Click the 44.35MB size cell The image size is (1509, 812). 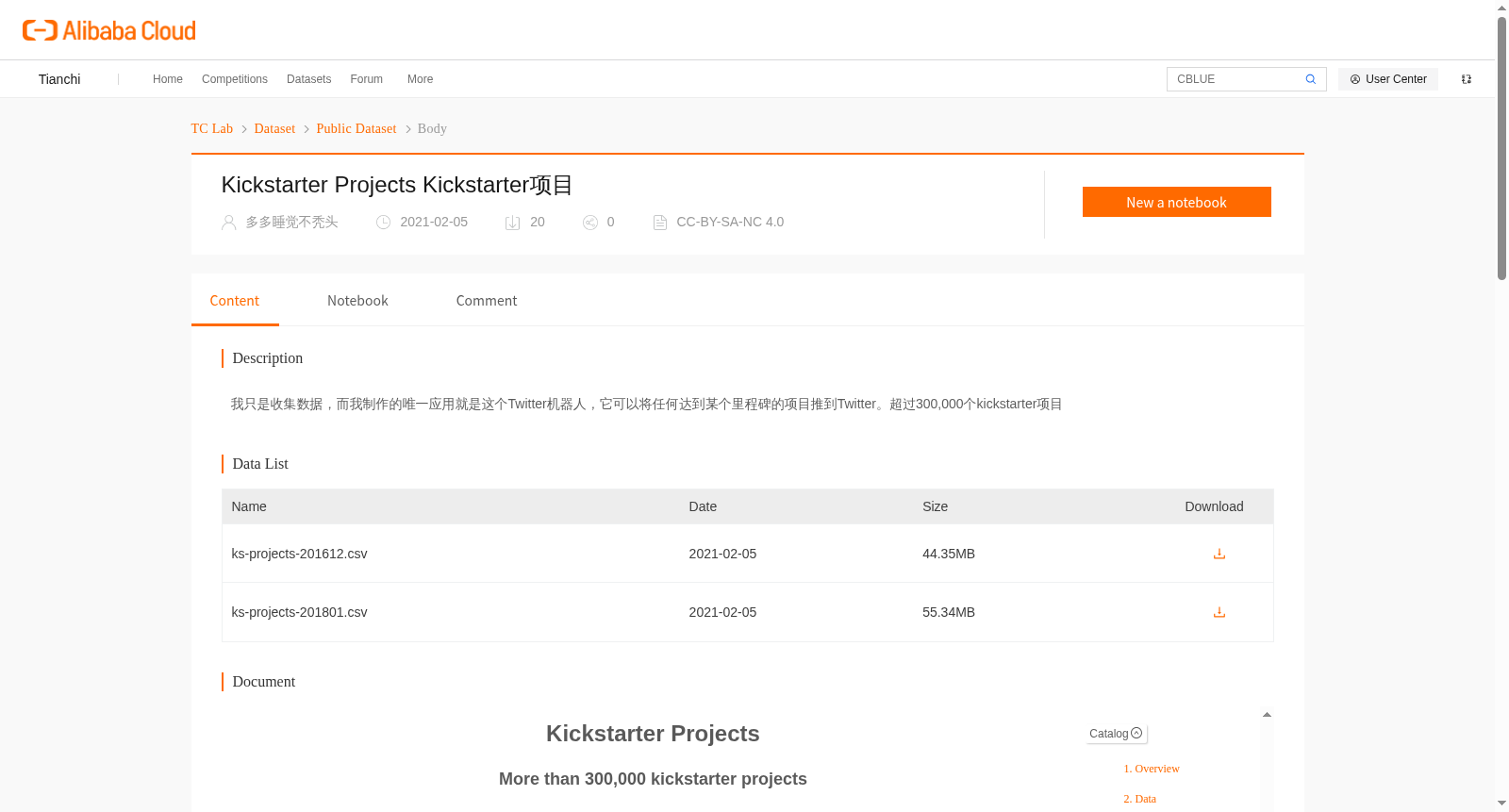click(949, 554)
